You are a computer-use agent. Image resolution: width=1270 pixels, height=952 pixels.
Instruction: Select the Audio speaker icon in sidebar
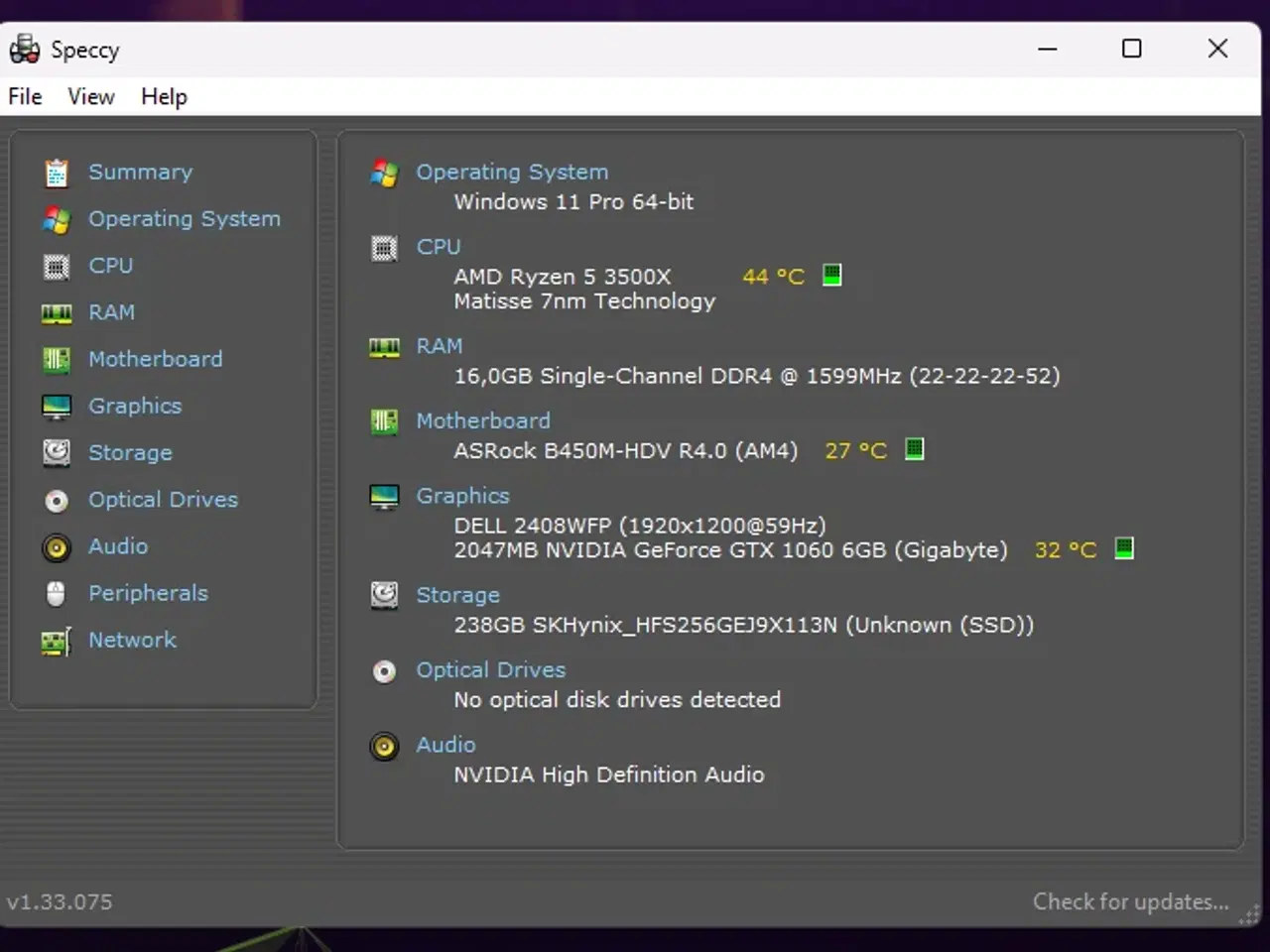[57, 546]
